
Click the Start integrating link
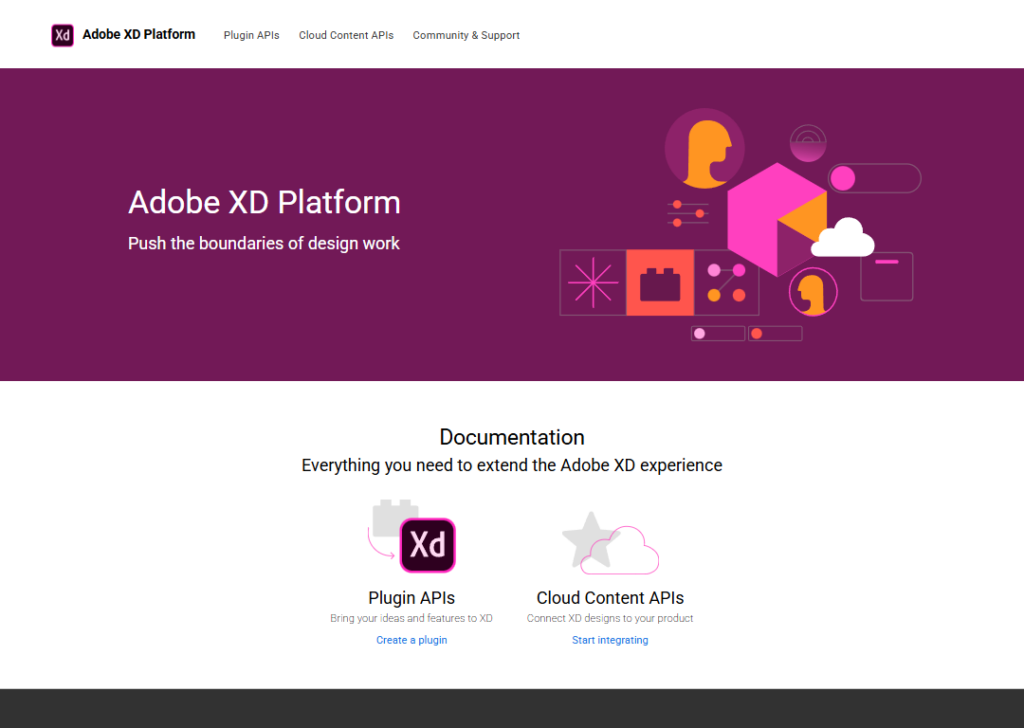point(610,639)
